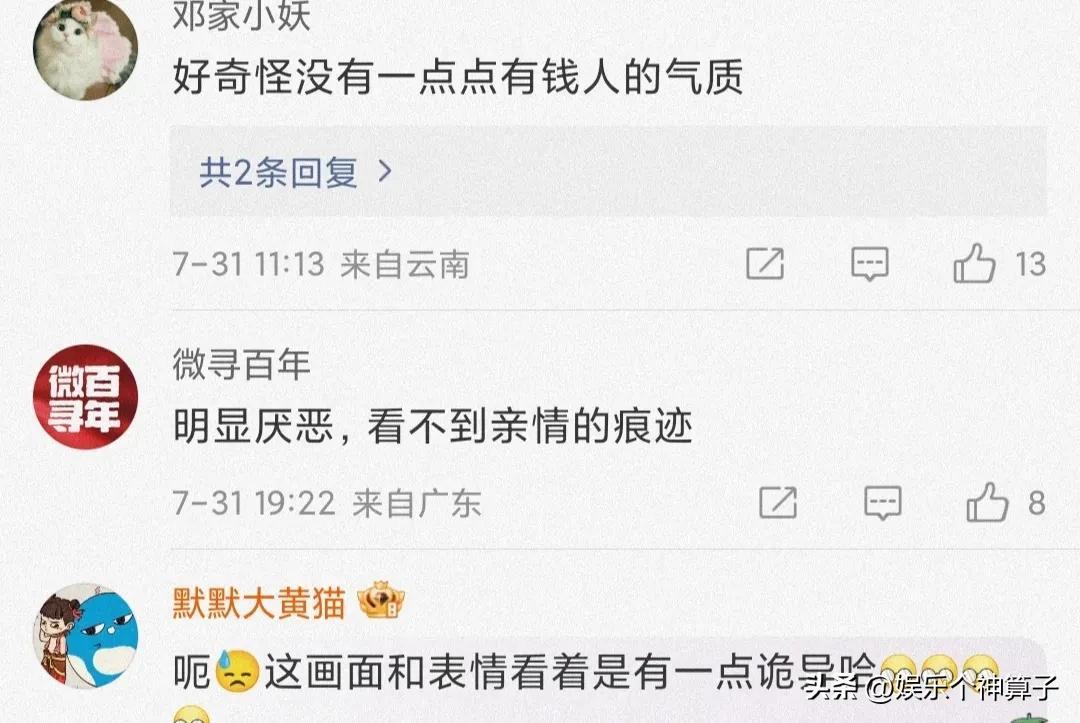Tap the 13 like count
The image size is (1080, 723).
[x=1030, y=264]
